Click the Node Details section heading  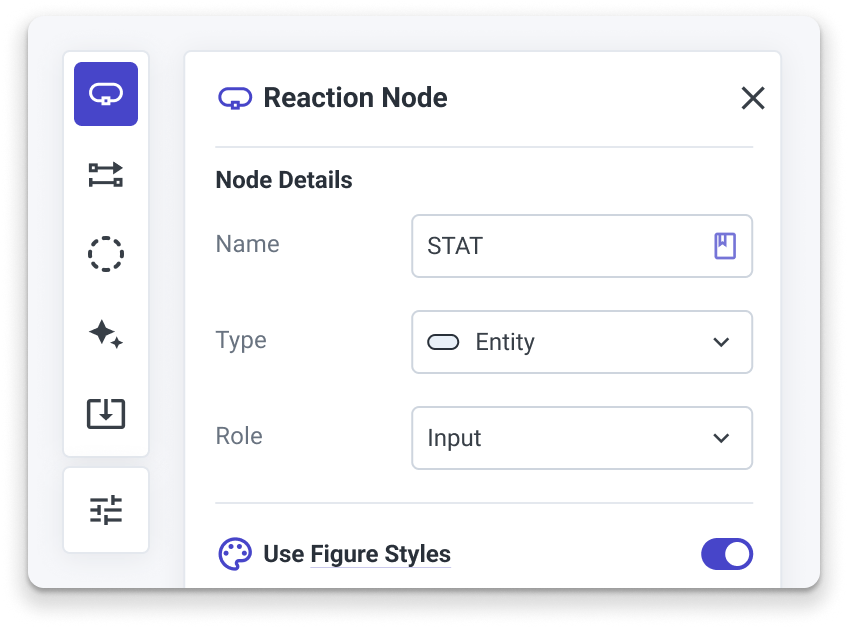click(284, 180)
